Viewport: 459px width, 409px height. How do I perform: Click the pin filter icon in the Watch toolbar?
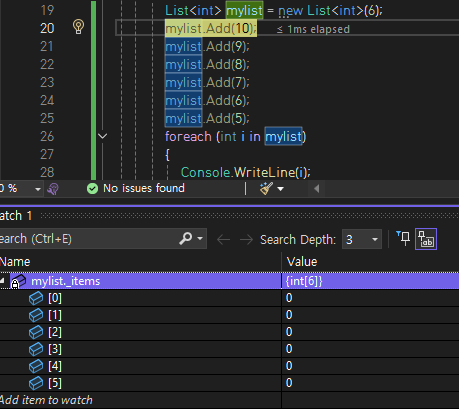click(403, 238)
